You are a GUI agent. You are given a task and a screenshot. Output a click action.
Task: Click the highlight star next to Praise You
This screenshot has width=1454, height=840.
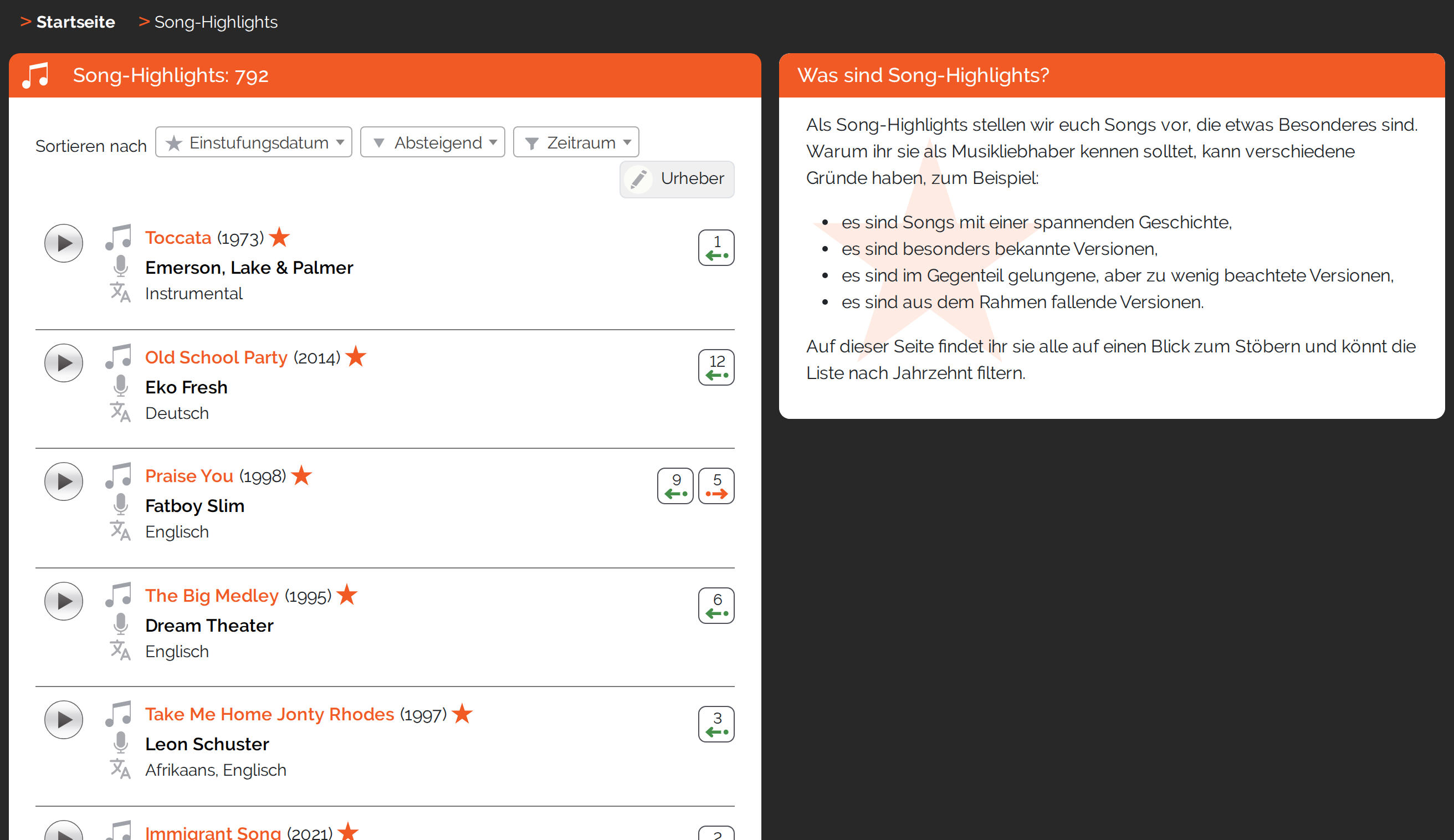coord(301,475)
